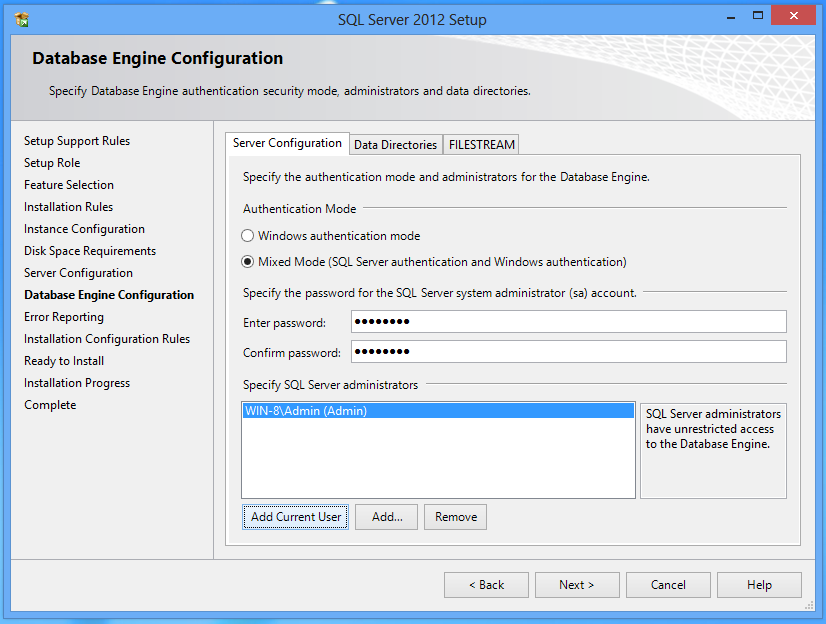Open the Data Directories tab
826x624 pixels.
(x=396, y=145)
